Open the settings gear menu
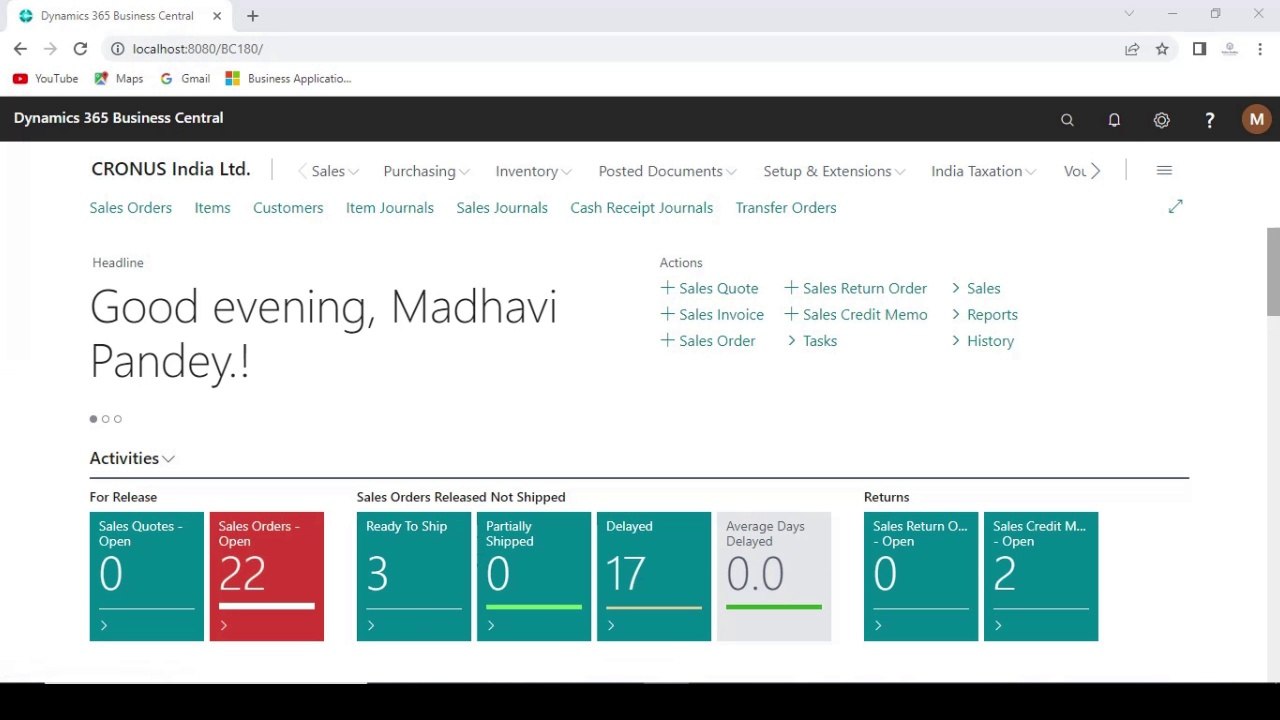This screenshot has width=1280, height=720. pyautogui.click(x=1161, y=120)
